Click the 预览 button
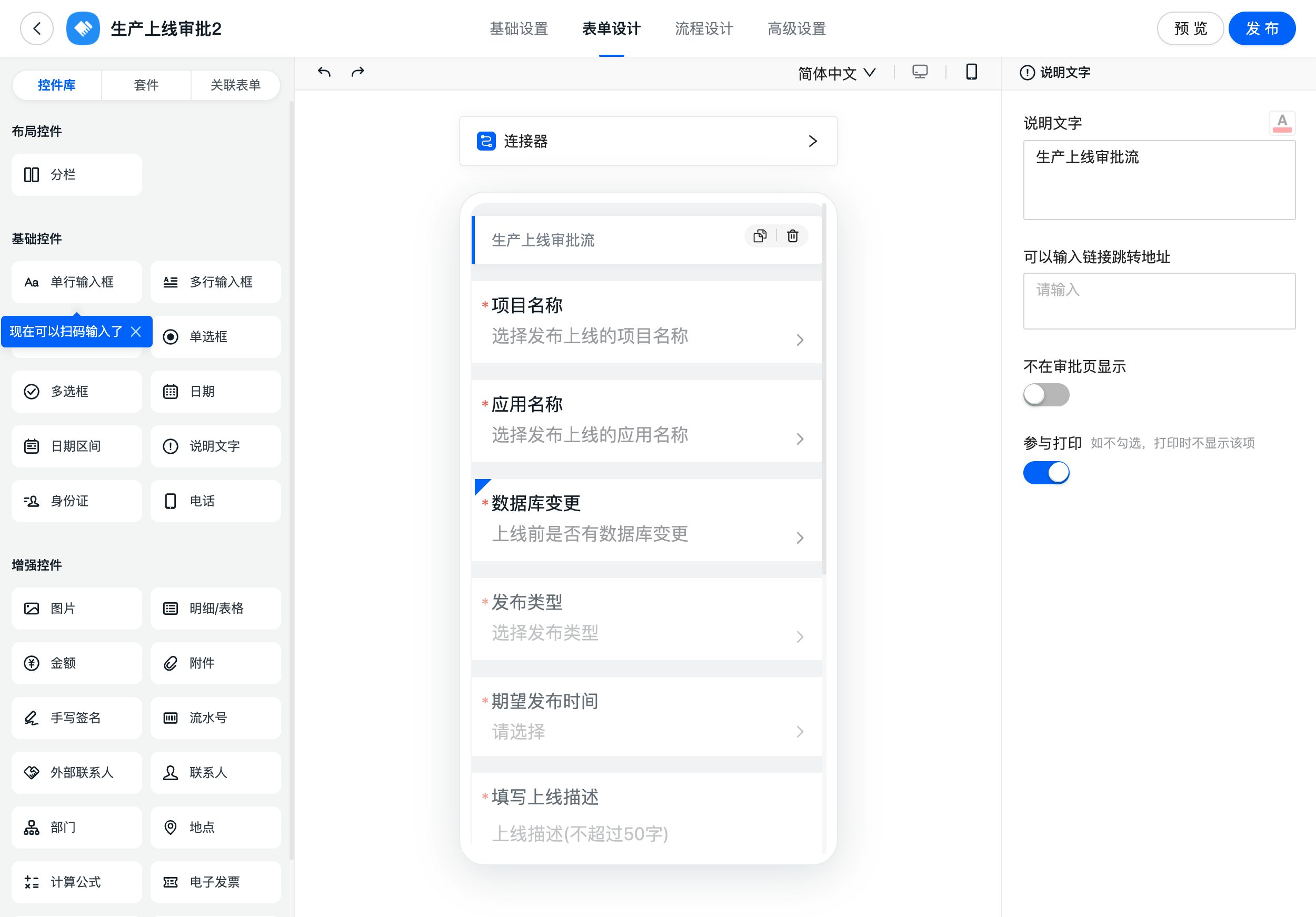 point(1191,28)
